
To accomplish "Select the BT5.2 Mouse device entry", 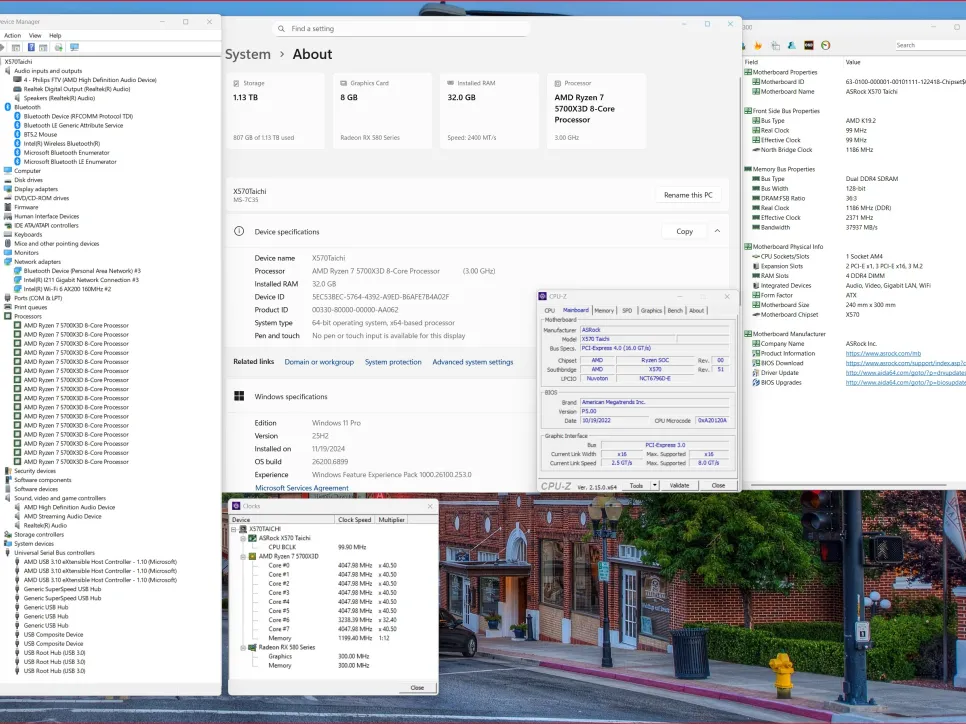I will (40, 134).
